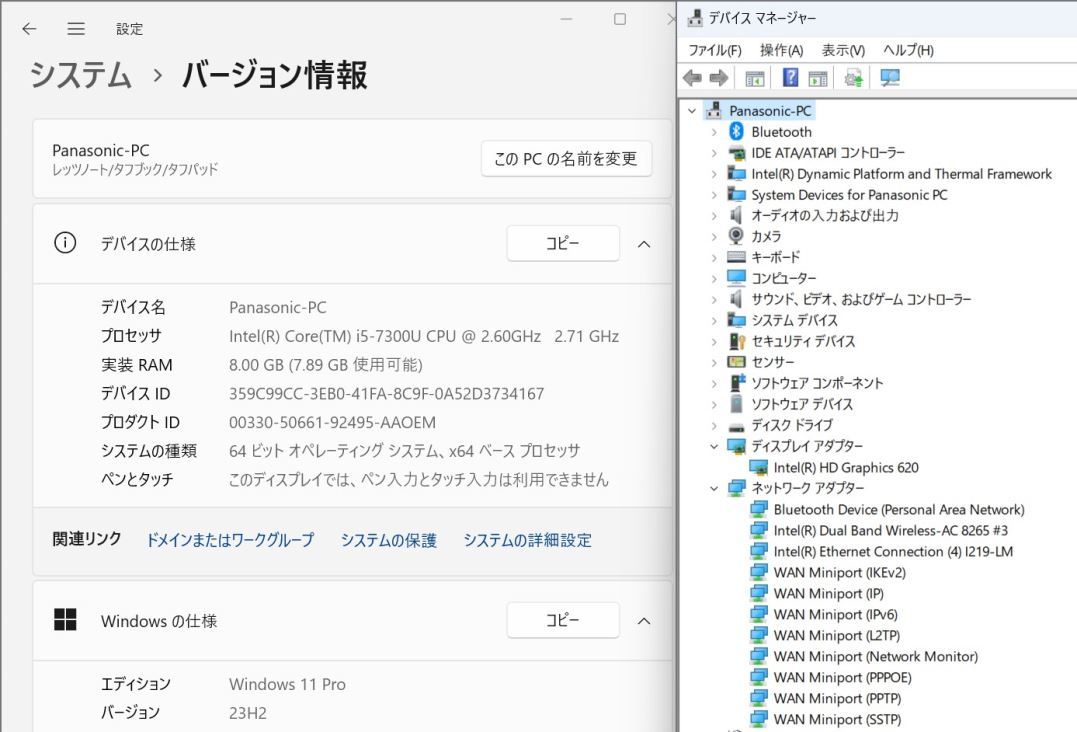The image size is (1077, 732).
Task: Click the コンピューター monitor icon
Action: pyautogui.click(x=736, y=278)
